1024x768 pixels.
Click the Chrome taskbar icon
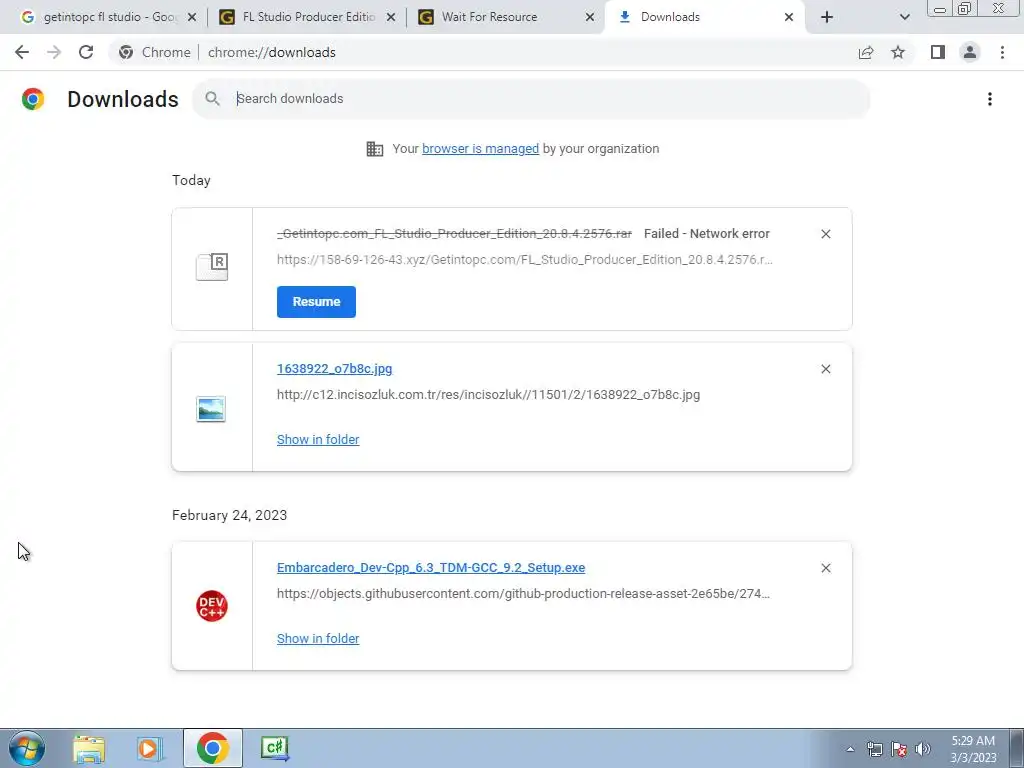click(x=212, y=748)
